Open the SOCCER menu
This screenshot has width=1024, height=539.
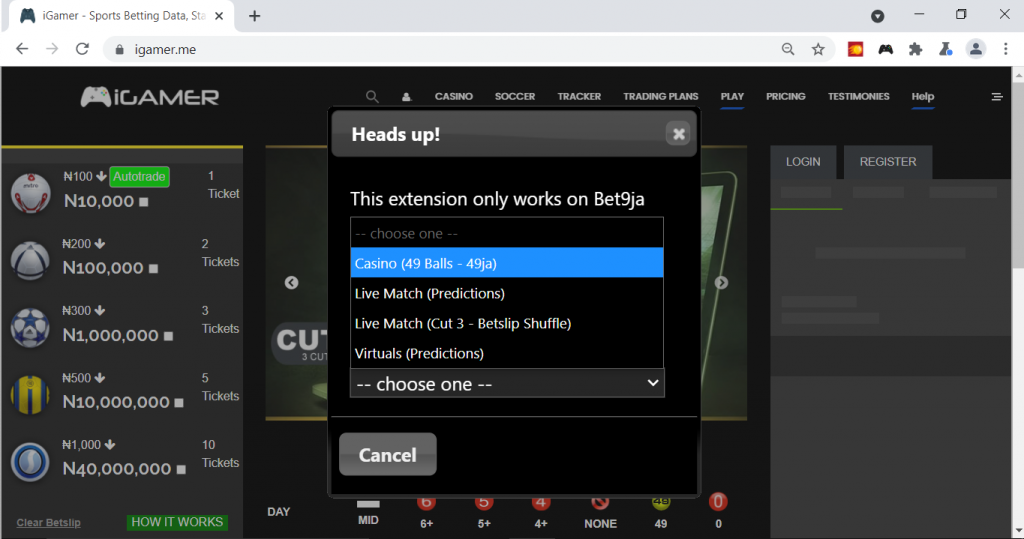coord(515,96)
